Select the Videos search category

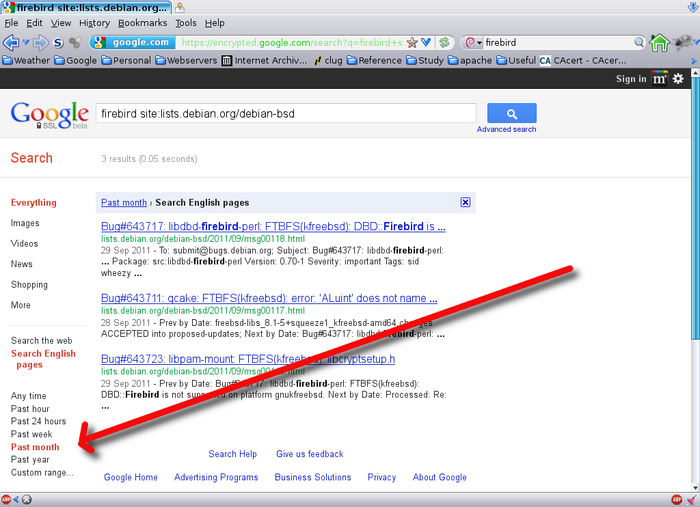click(25, 244)
